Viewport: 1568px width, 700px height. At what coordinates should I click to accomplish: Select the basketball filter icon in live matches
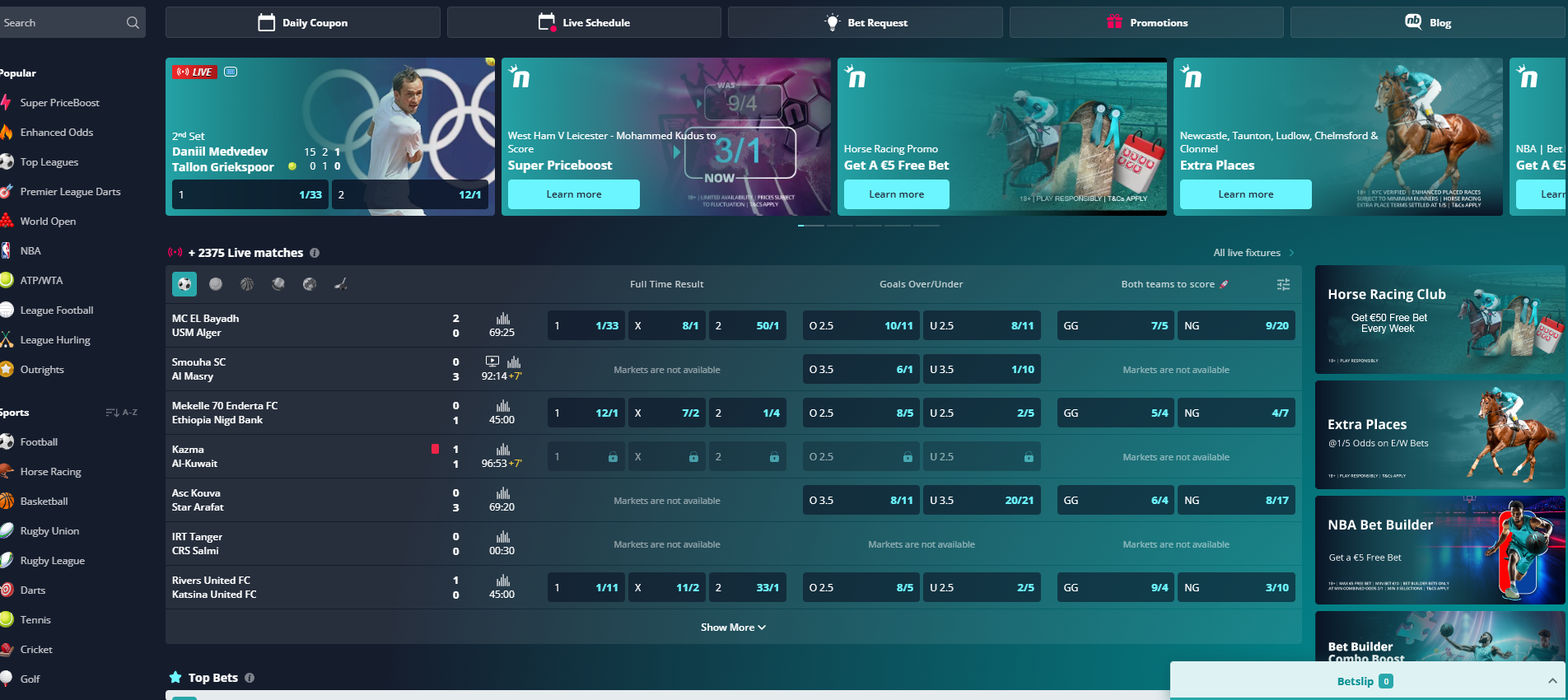pyautogui.click(x=247, y=284)
